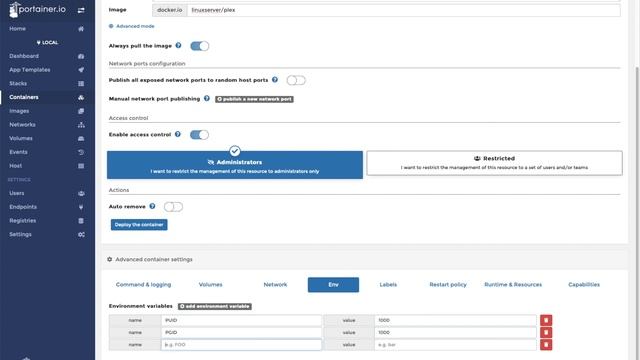Open Networks in sidebar
The height and width of the screenshot is (360, 640).
click(x=22, y=125)
